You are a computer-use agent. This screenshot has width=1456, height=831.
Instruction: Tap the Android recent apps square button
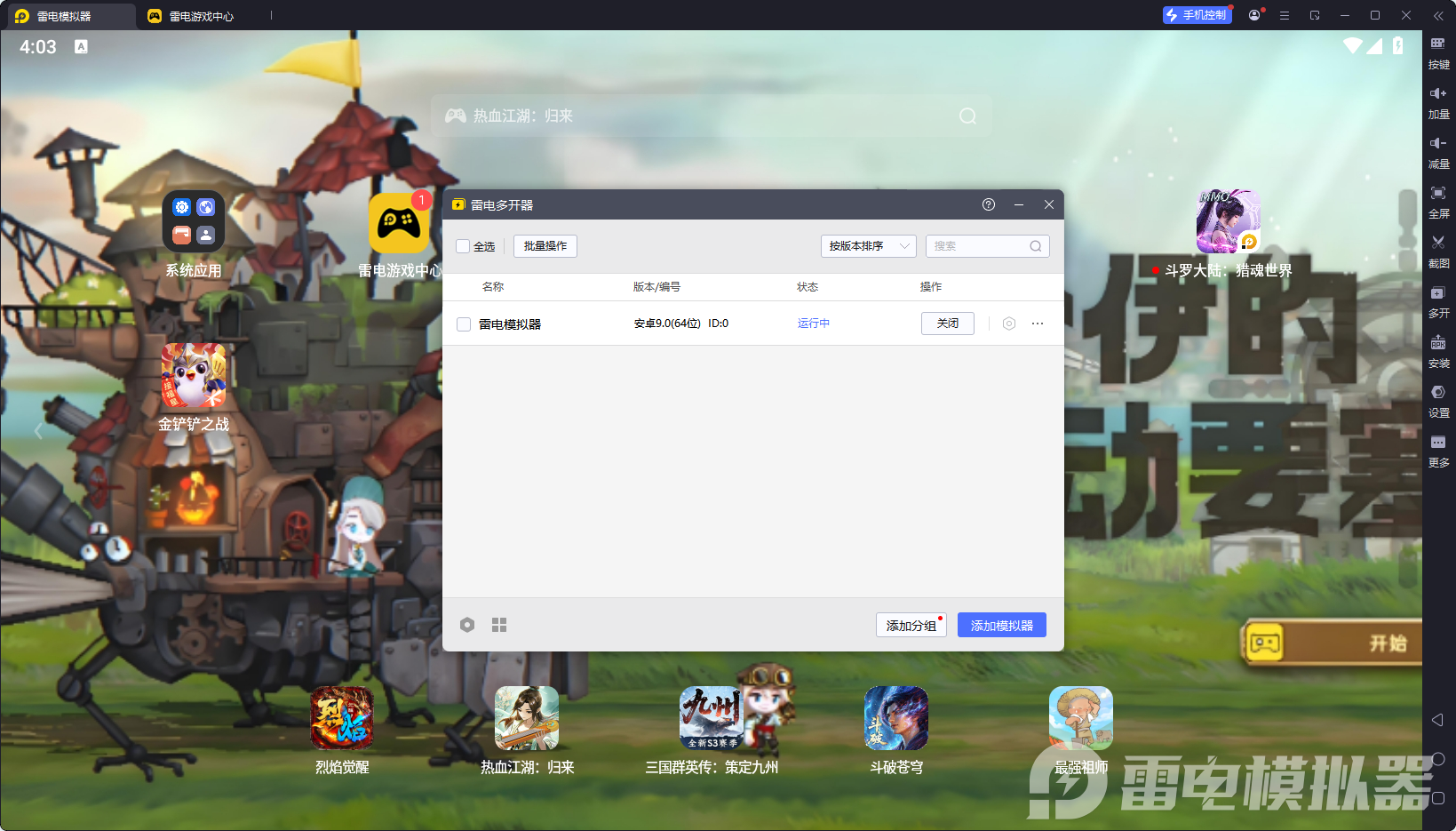1438,798
